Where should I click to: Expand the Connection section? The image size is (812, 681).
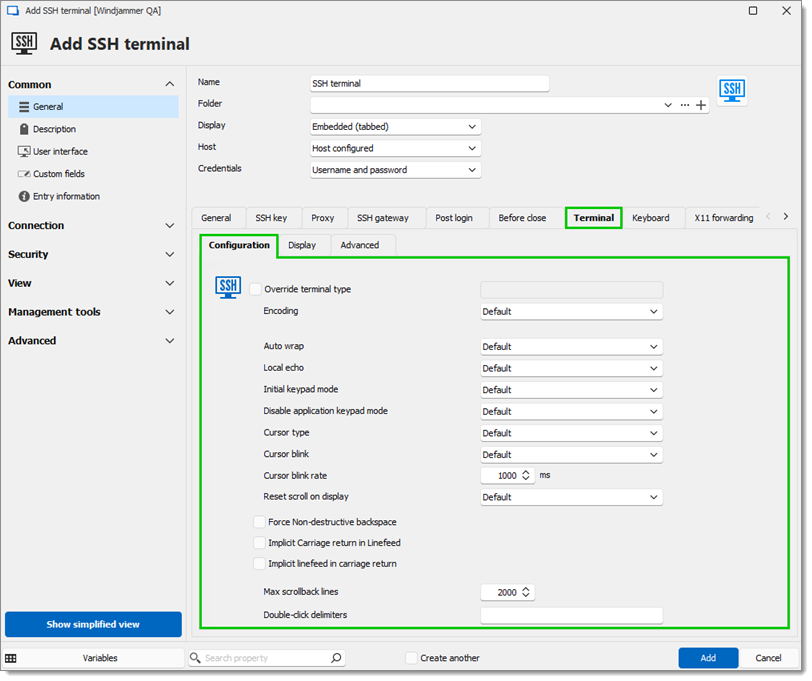click(x=92, y=227)
